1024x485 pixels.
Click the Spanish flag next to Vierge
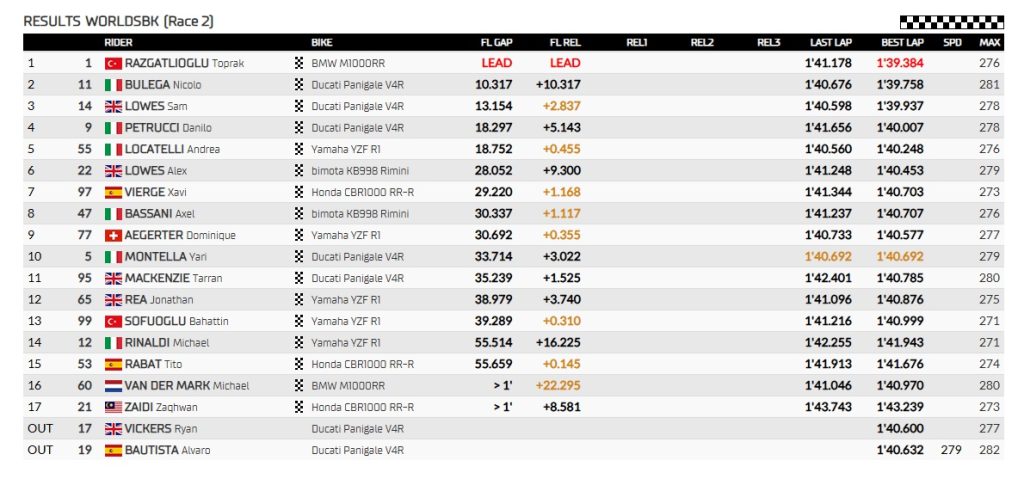(113, 192)
